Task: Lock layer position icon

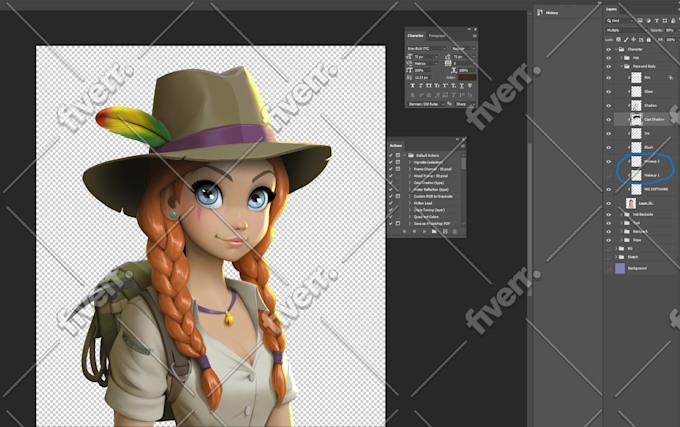Action: tap(634, 39)
